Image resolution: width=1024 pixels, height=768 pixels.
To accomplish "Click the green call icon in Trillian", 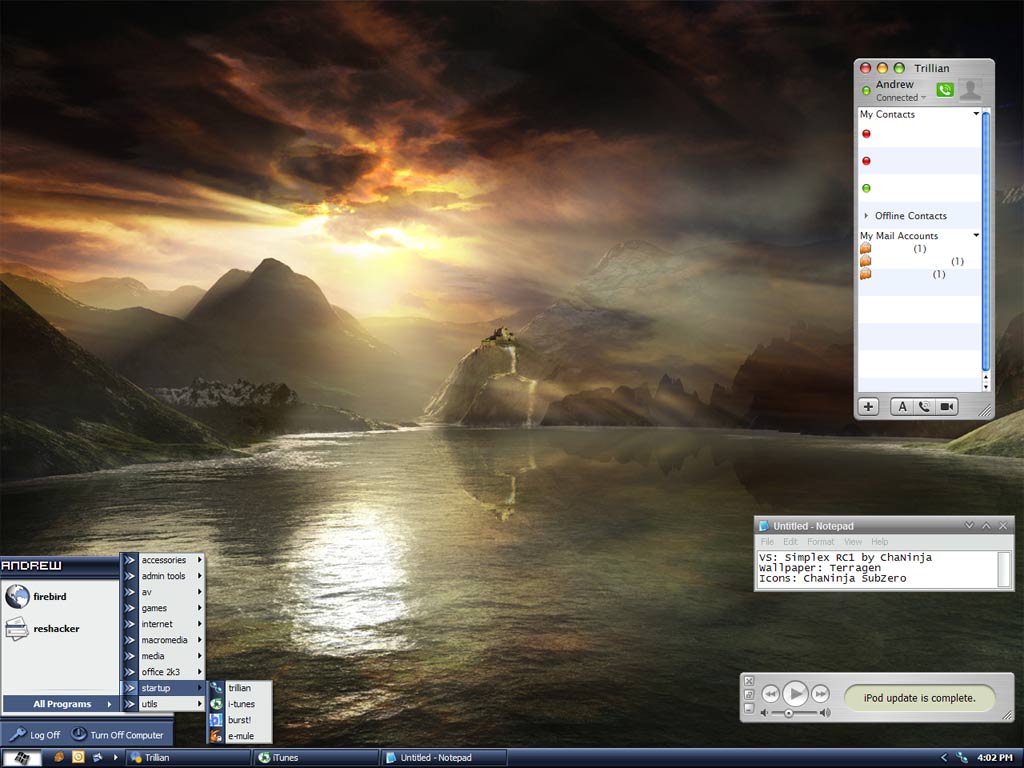I will pos(944,90).
